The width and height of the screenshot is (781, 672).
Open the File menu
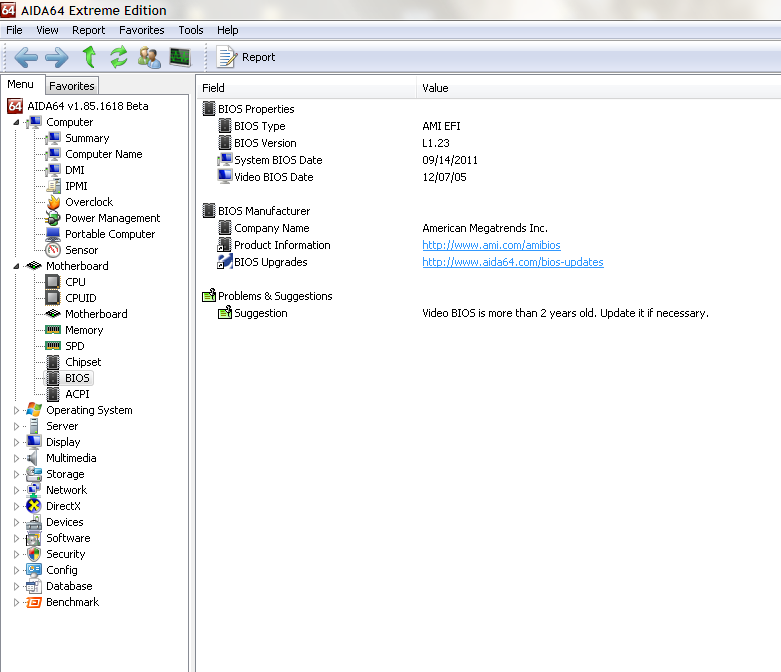click(14, 30)
